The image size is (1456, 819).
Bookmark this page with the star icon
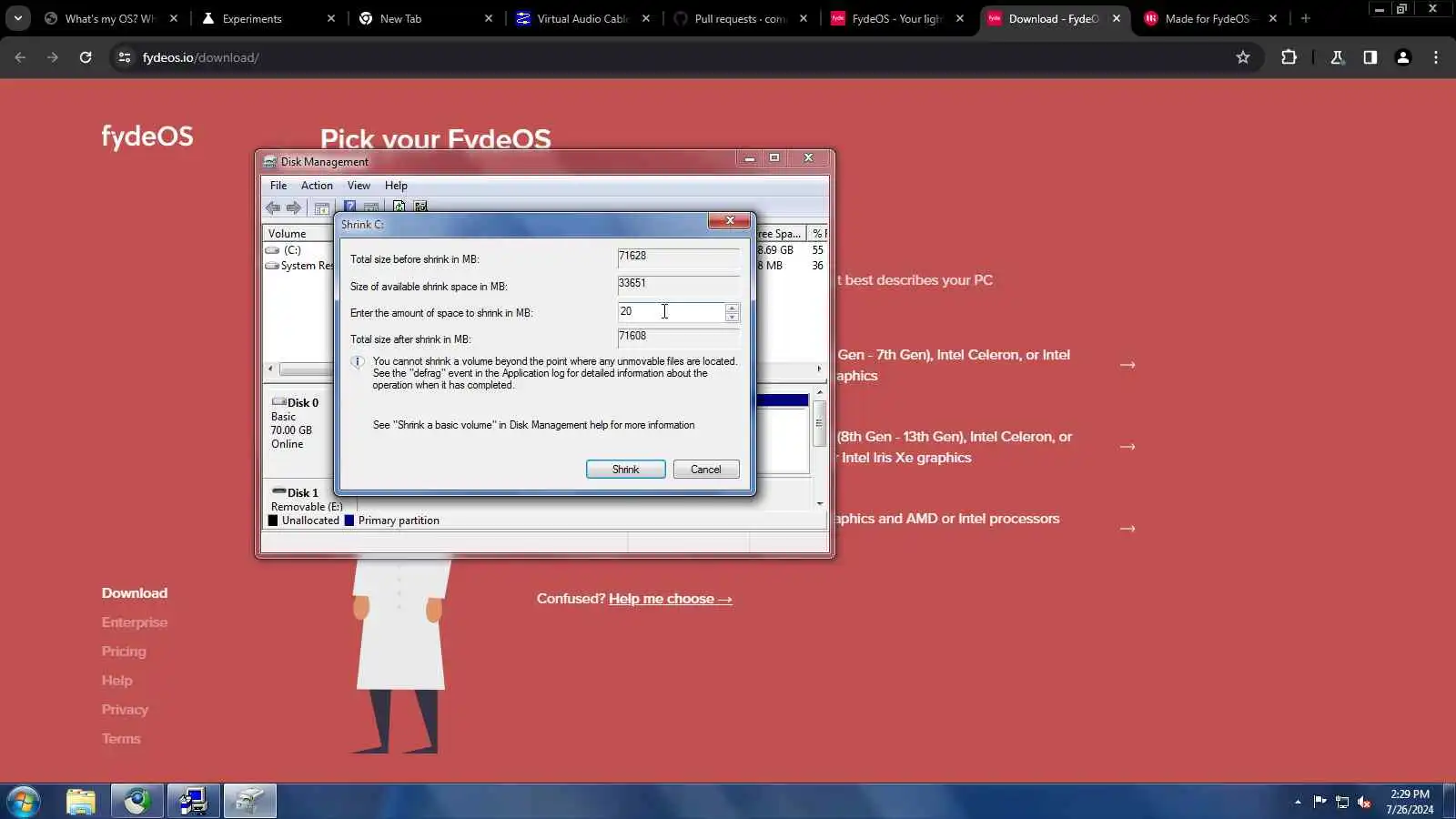(x=1243, y=57)
